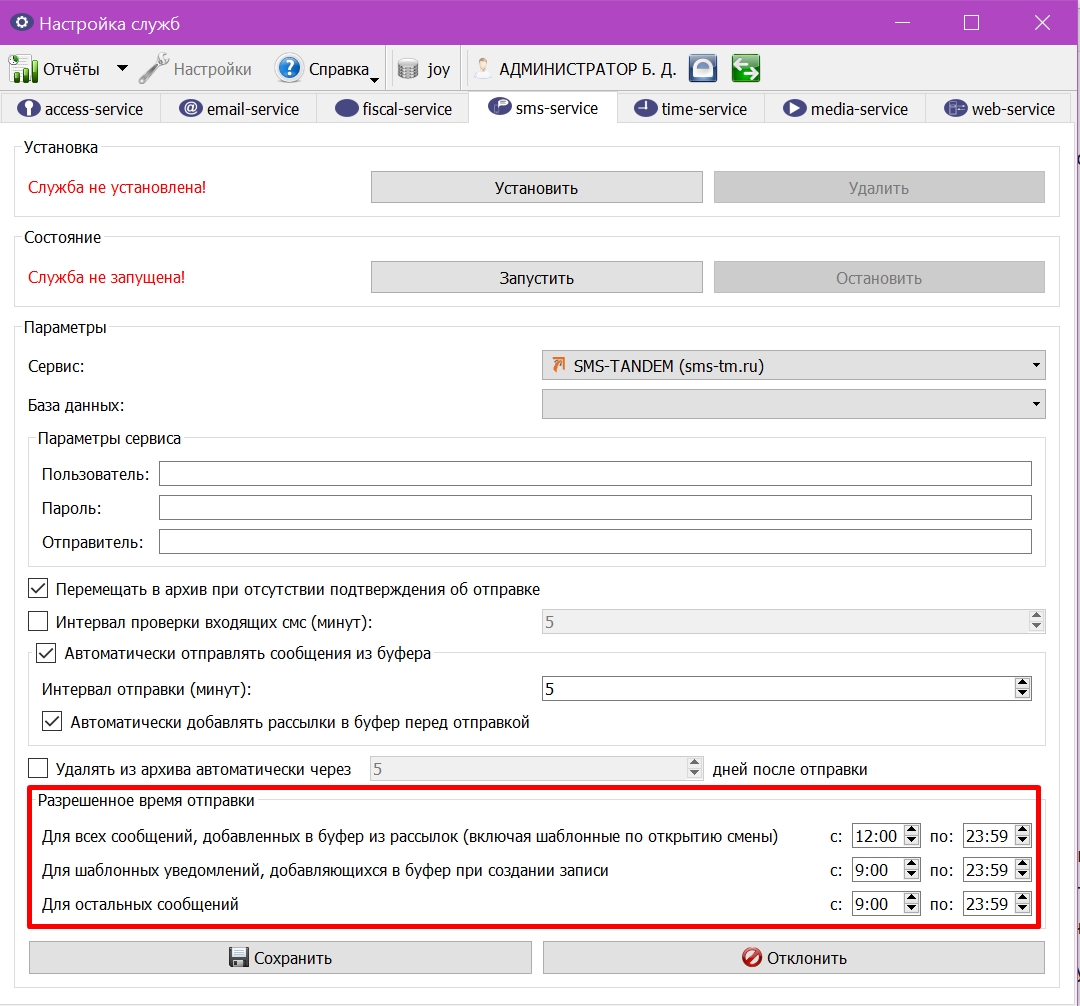The height and width of the screenshot is (1006, 1080).
Task: Switch to the fiscal-service tab
Action: pyautogui.click(x=393, y=109)
